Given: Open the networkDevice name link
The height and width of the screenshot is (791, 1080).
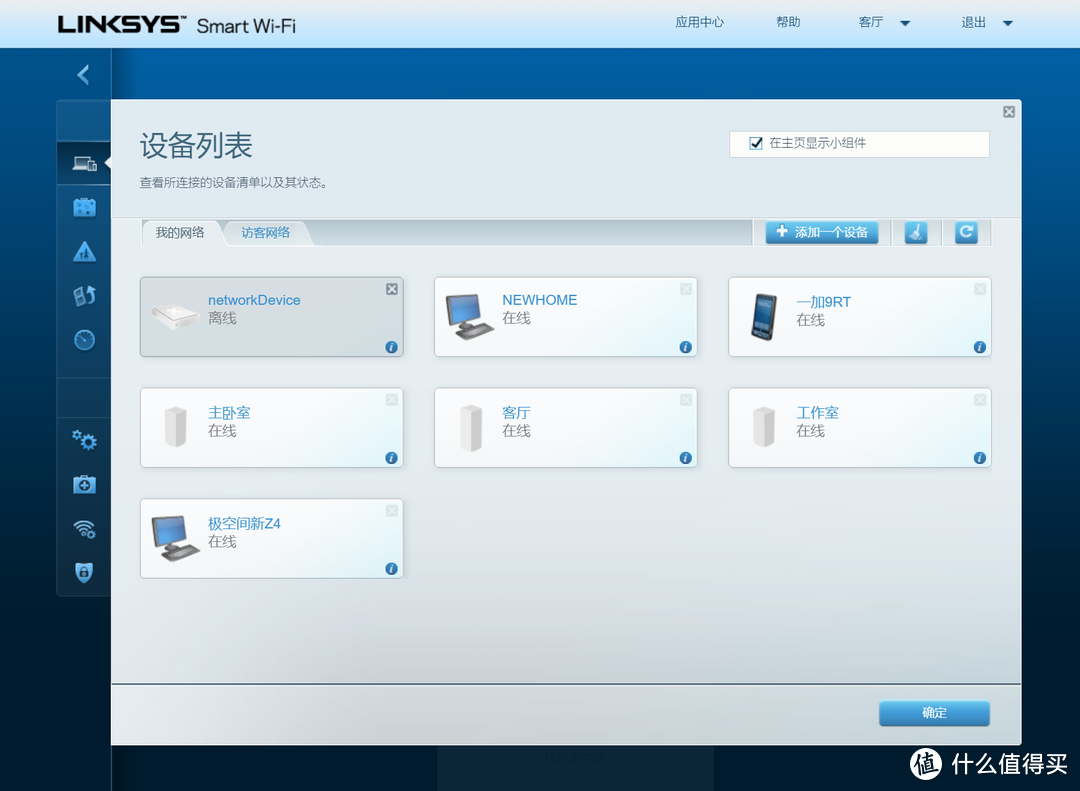Looking at the screenshot, I should coord(254,300).
